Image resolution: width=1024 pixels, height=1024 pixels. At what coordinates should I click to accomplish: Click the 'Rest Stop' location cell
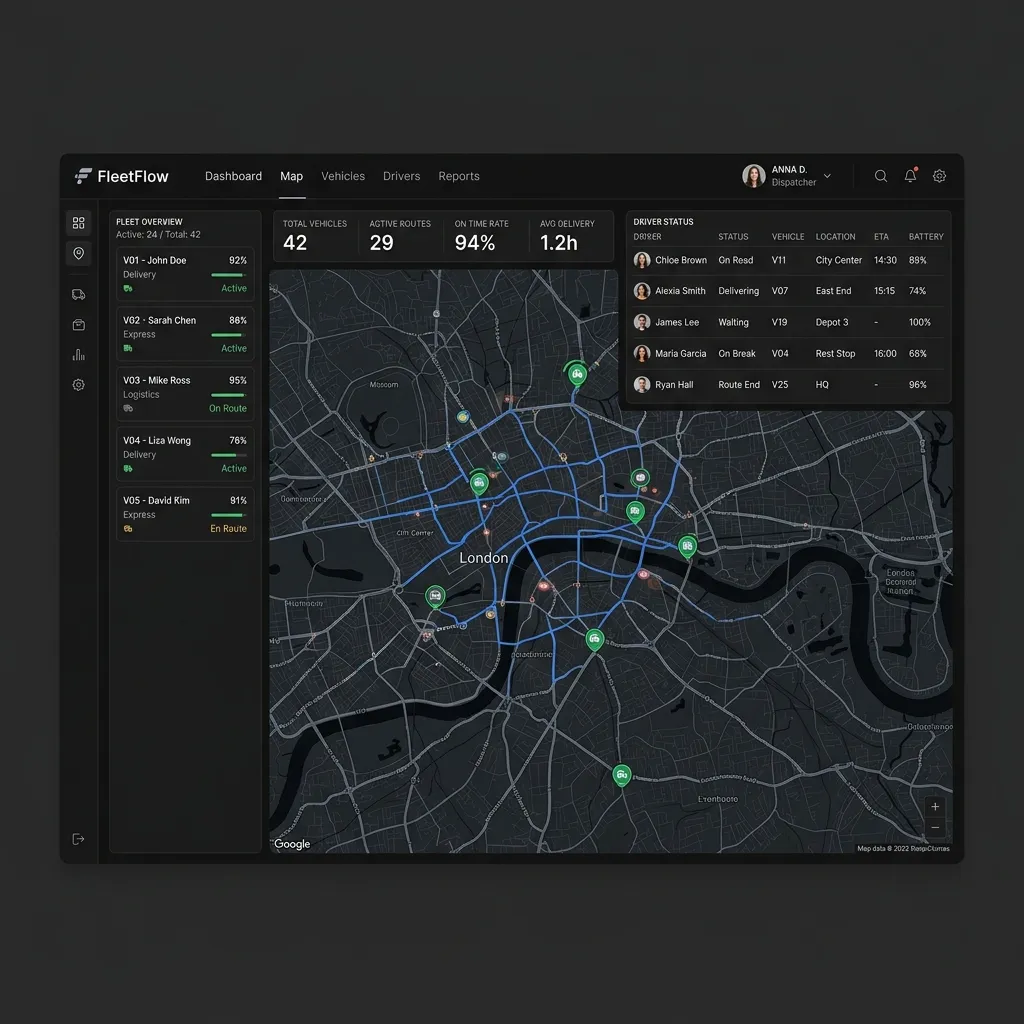835,353
